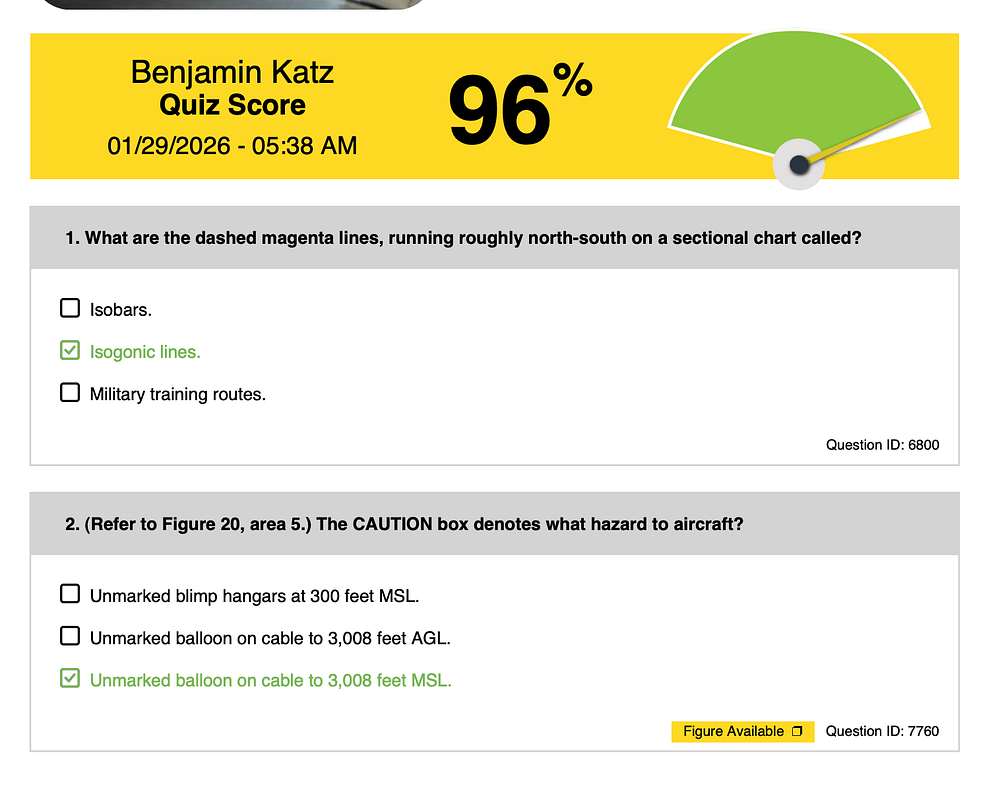Click the 96% quiz score number
Screen dimensions: 1000x799
coord(520,105)
